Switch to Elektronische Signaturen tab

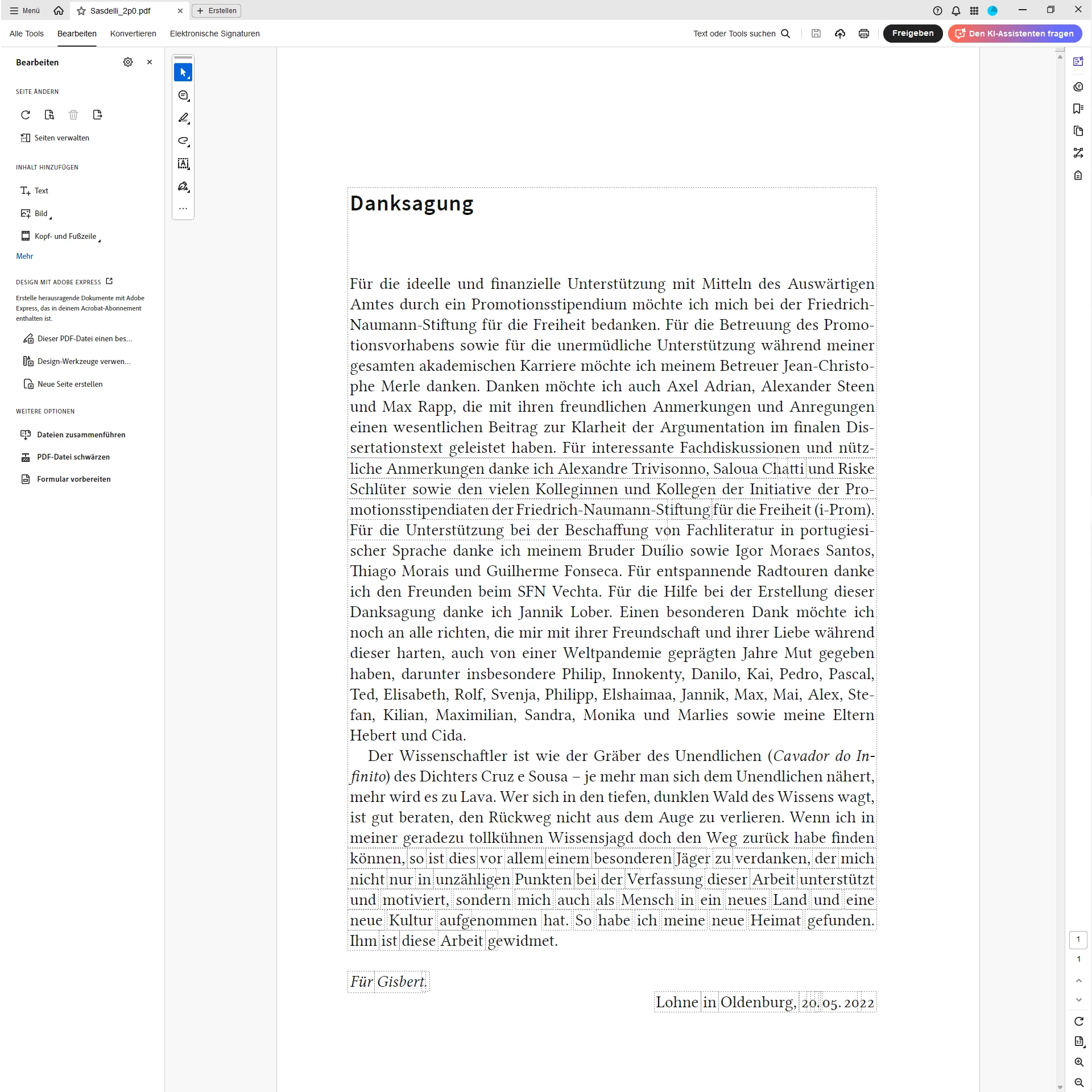(214, 34)
